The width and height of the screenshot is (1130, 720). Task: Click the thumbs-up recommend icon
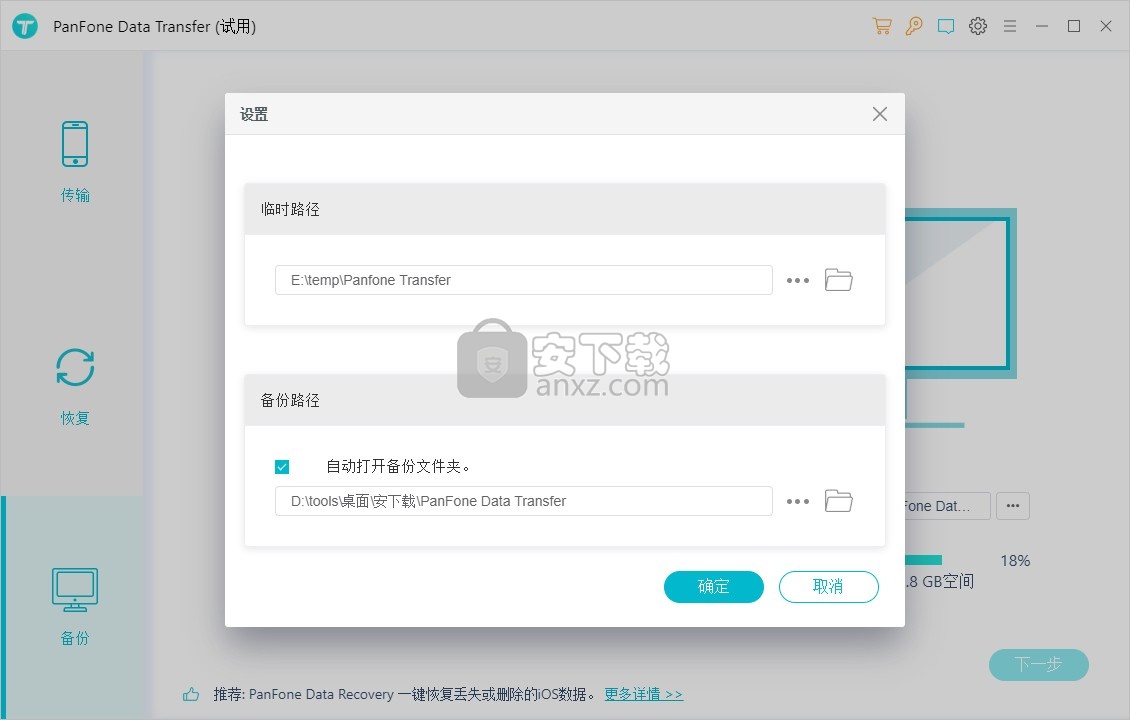(x=191, y=694)
